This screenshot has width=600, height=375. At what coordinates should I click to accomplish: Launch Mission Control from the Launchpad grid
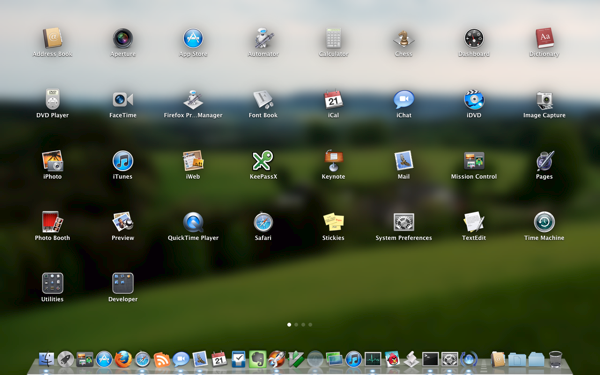pos(474,161)
